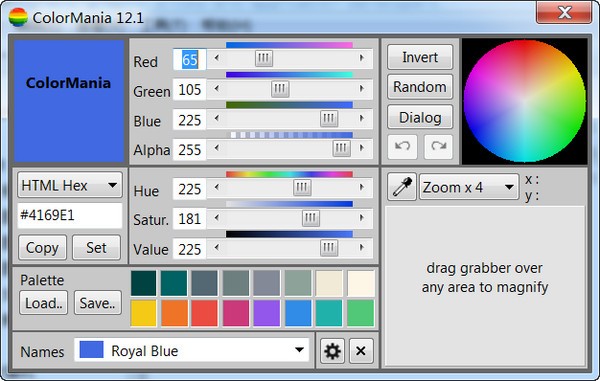Click the Invert button
Screen dimensions: 600x381
click(420, 57)
